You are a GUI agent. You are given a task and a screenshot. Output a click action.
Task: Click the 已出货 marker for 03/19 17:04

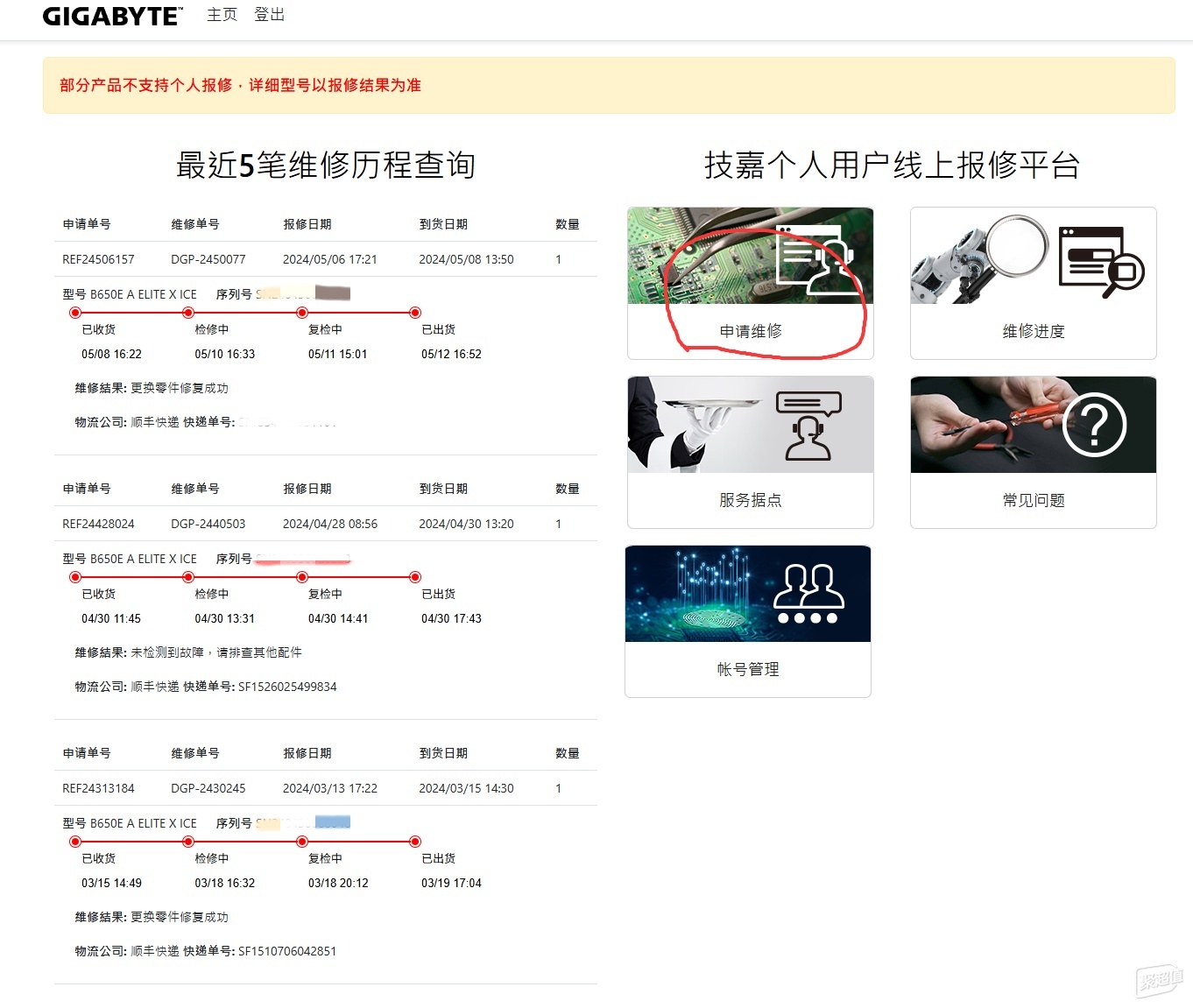click(415, 842)
